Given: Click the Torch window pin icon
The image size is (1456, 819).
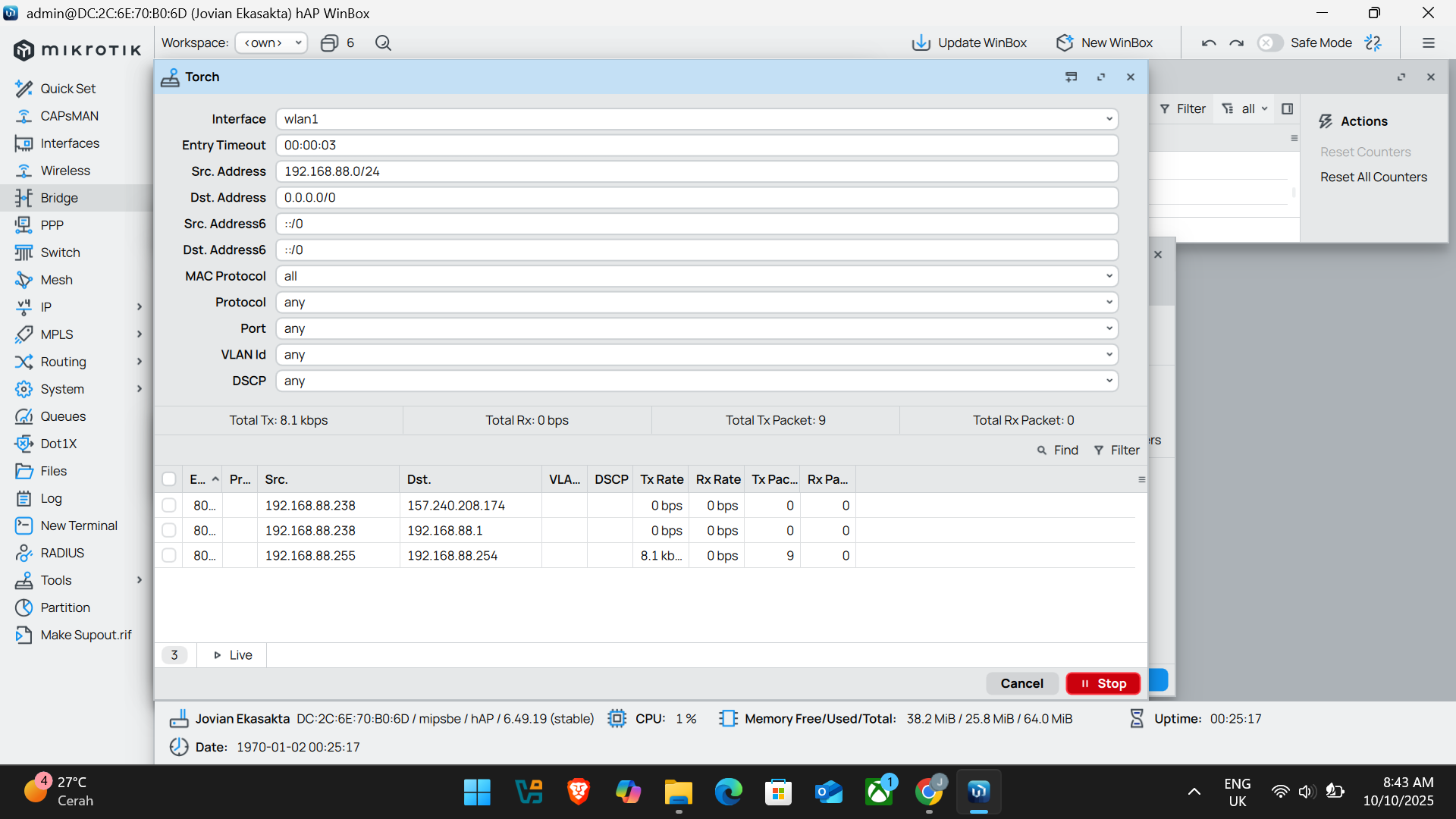Looking at the screenshot, I should click(x=1071, y=77).
